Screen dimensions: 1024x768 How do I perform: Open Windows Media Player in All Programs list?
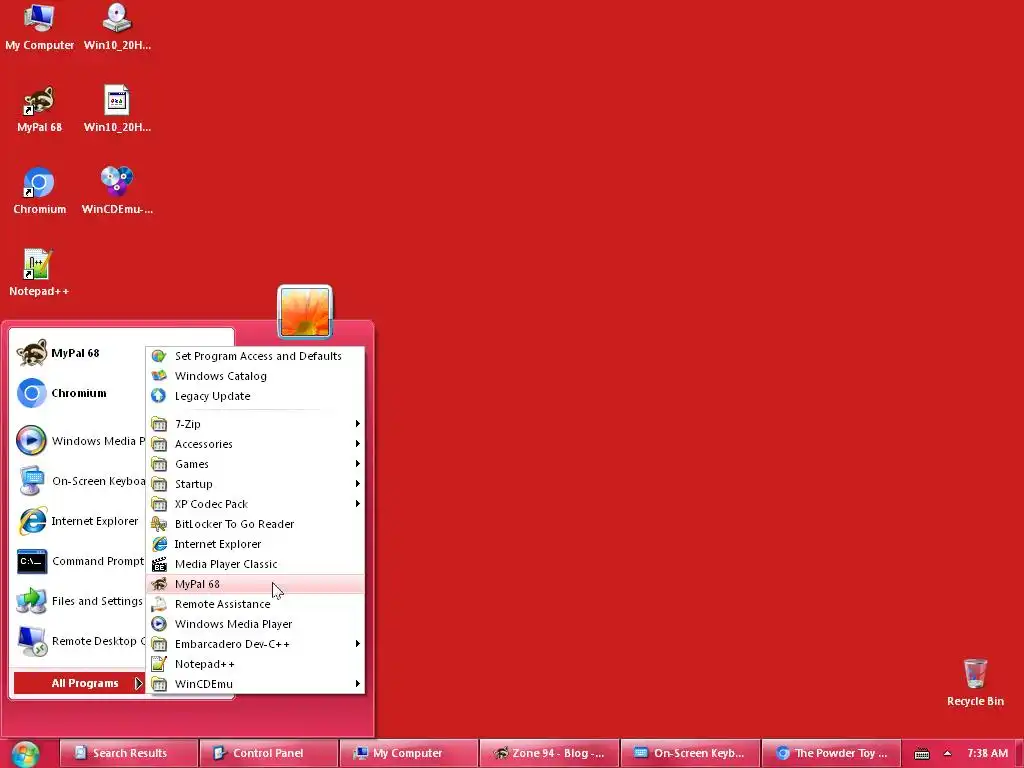[x=256, y=624]
